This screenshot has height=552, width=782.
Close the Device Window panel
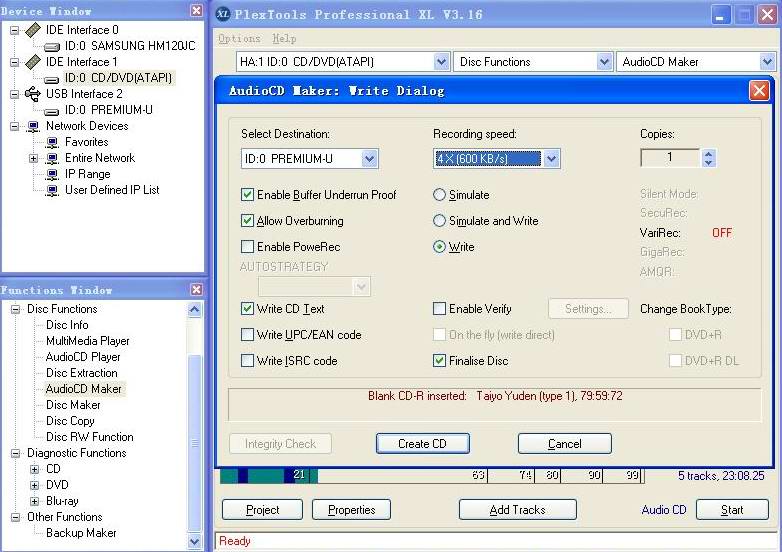(x=197, y=10)
